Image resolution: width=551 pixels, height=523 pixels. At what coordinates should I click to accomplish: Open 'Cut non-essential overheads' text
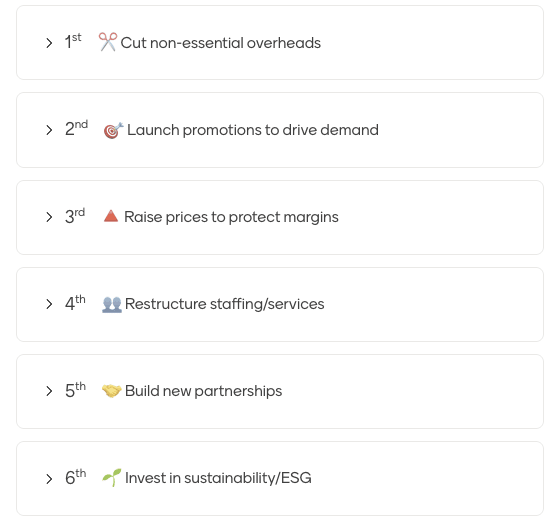pyautogui.click(x=221, y=43)
